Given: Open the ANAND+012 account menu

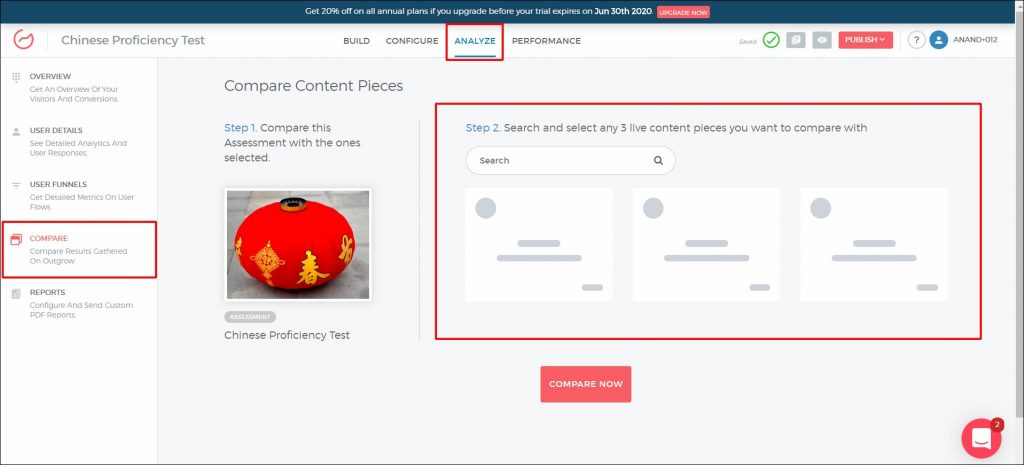Looking at the screenshot, I should (975, 41).
